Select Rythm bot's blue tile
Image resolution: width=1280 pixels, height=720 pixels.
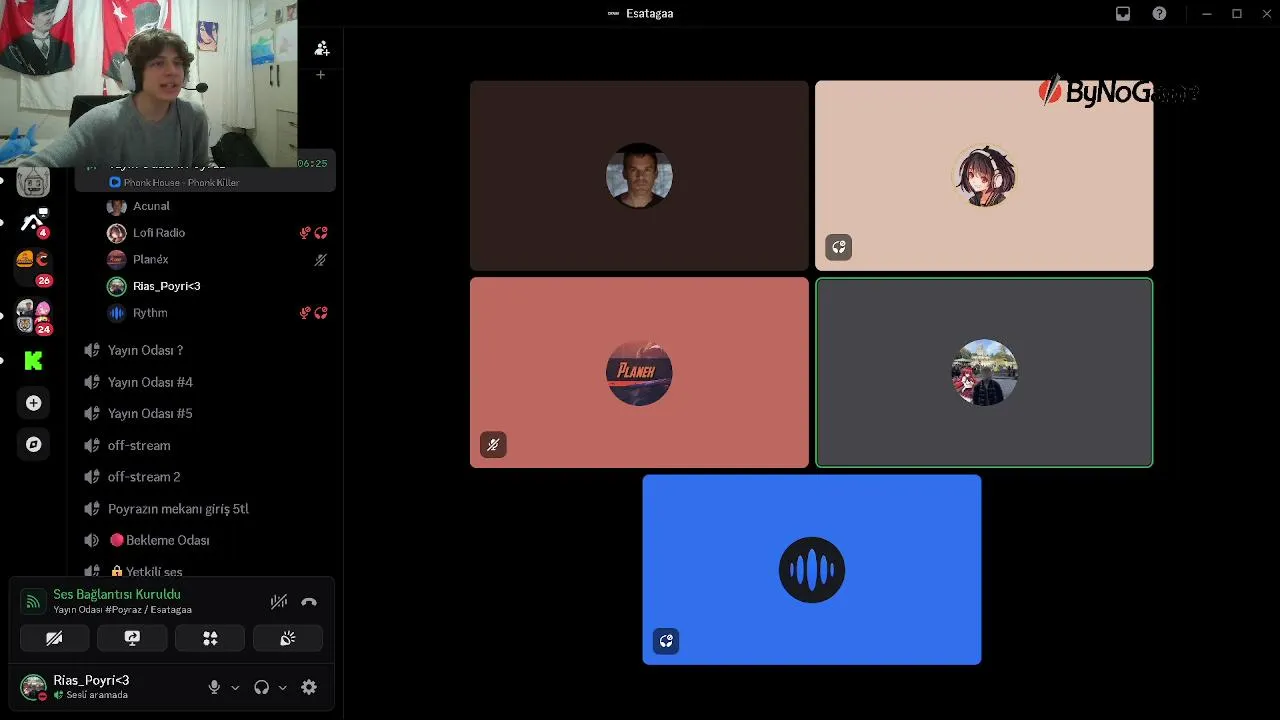(812, 569)
